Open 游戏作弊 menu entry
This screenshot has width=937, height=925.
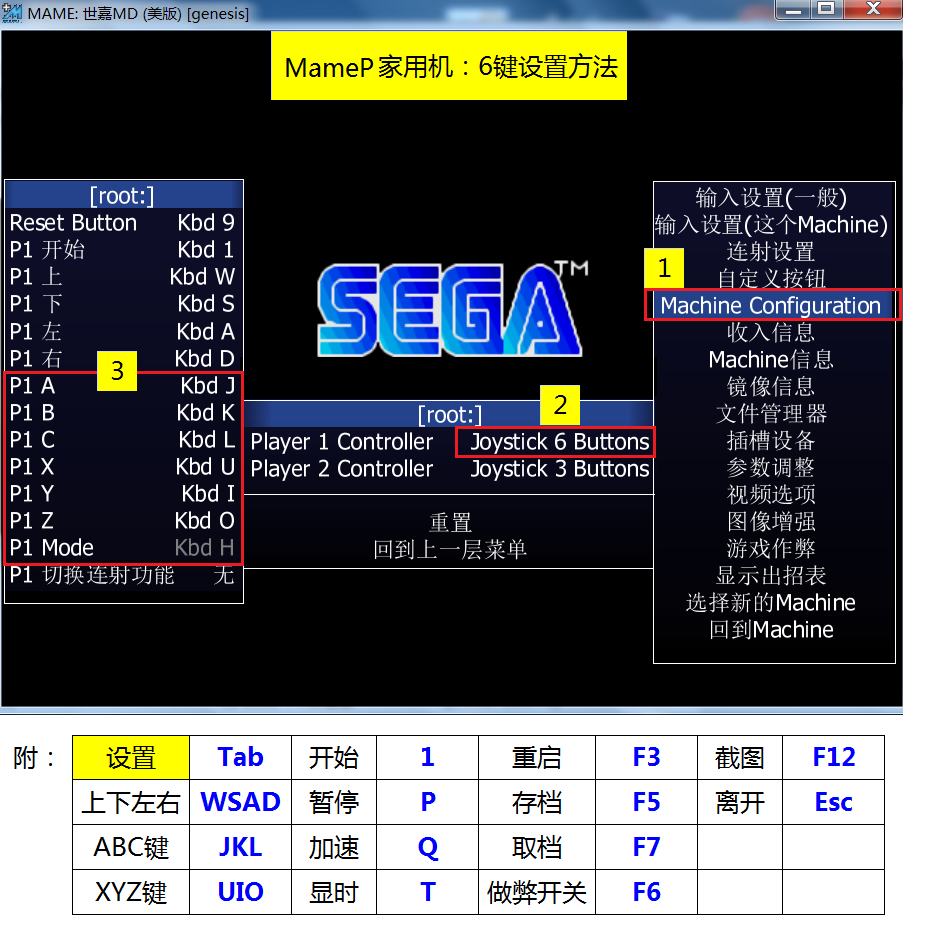(x=771, y=549)
